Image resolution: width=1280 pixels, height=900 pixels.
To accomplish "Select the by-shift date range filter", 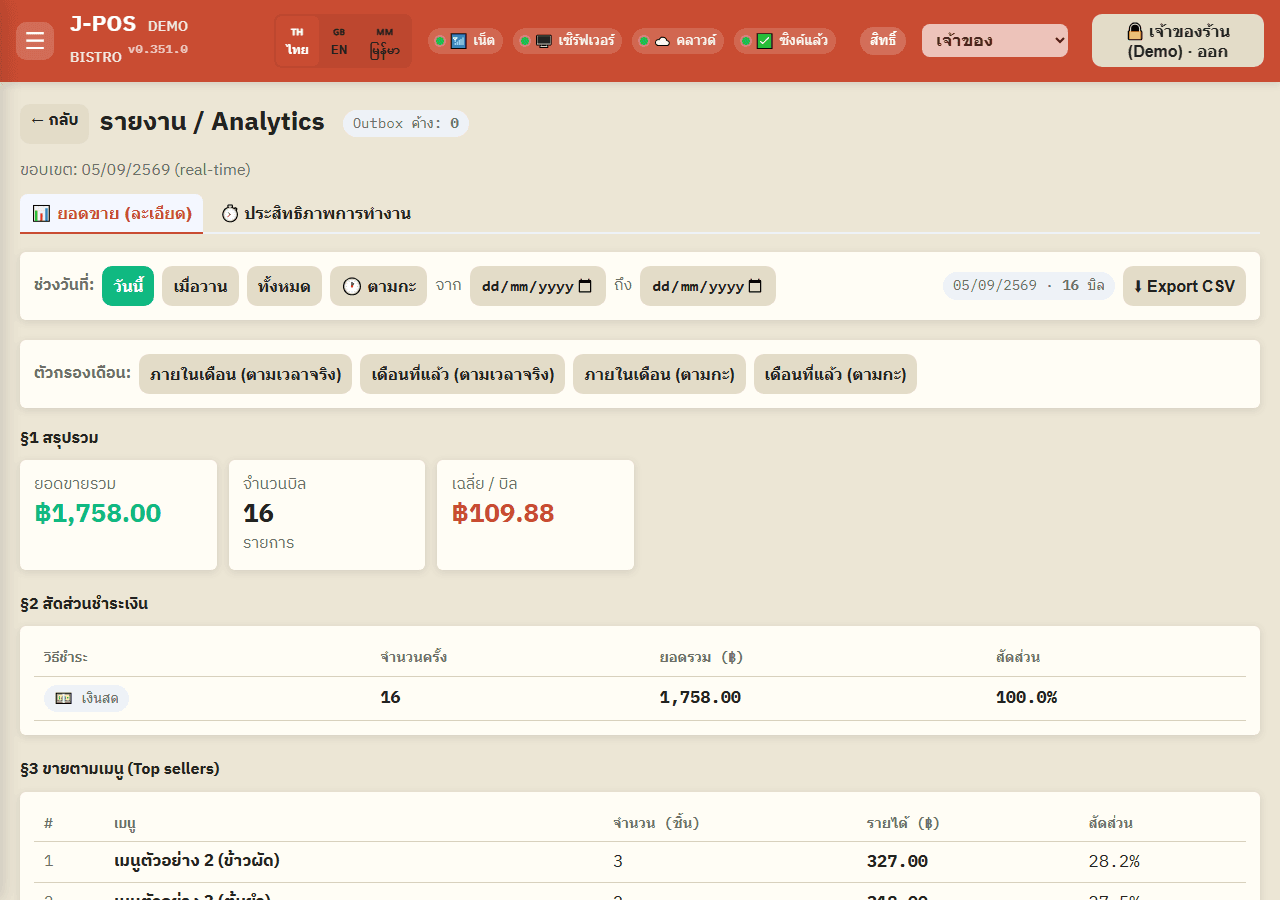I will pyautogui.click(x=379, y=286).
